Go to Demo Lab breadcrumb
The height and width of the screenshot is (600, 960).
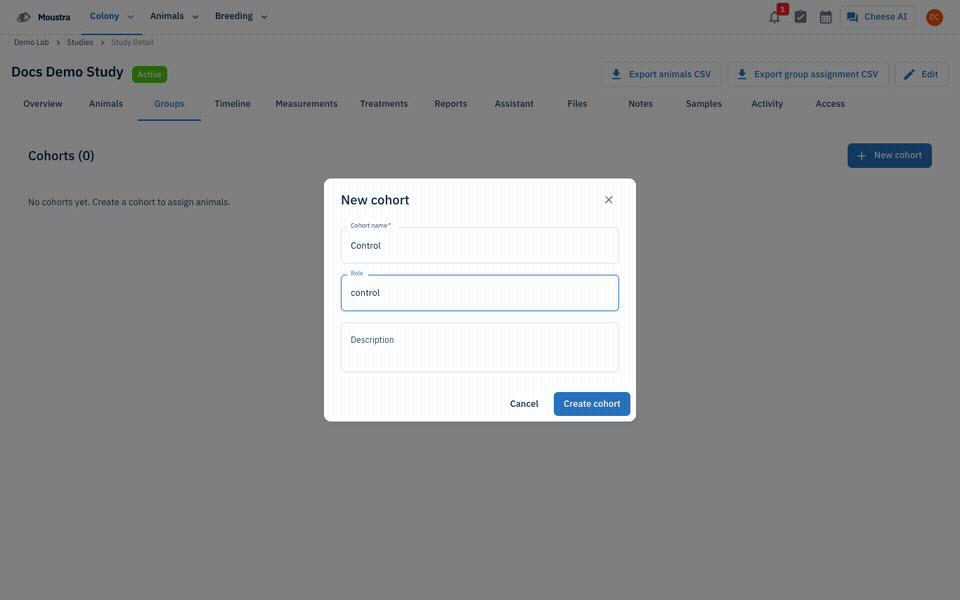click(31, 42)
